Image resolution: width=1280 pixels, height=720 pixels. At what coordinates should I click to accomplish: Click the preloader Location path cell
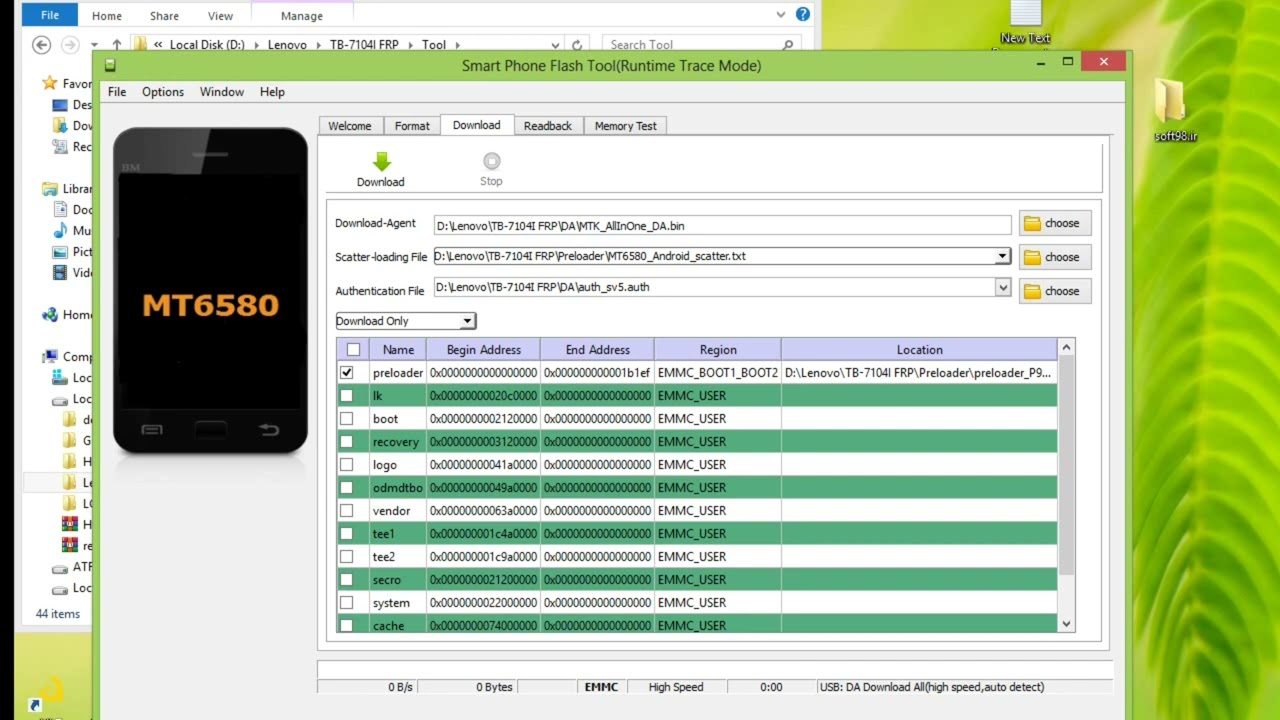pyautogui.click(x=919, y=373)
